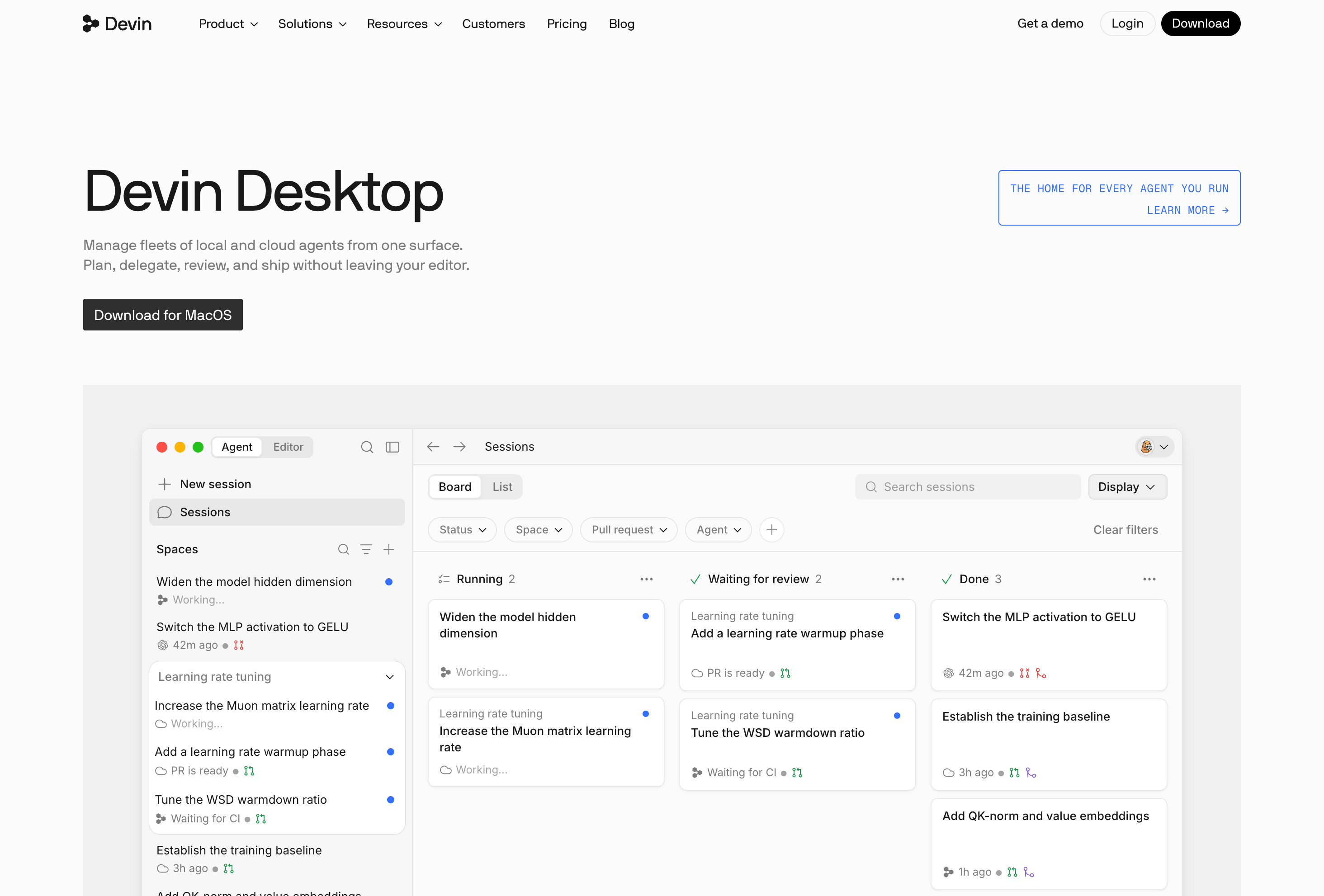The height and width of the screenshot is (896, 1324).
Task: Open the user avatar dropdown
Action: pyautogui.click(x=1155, y=447)
